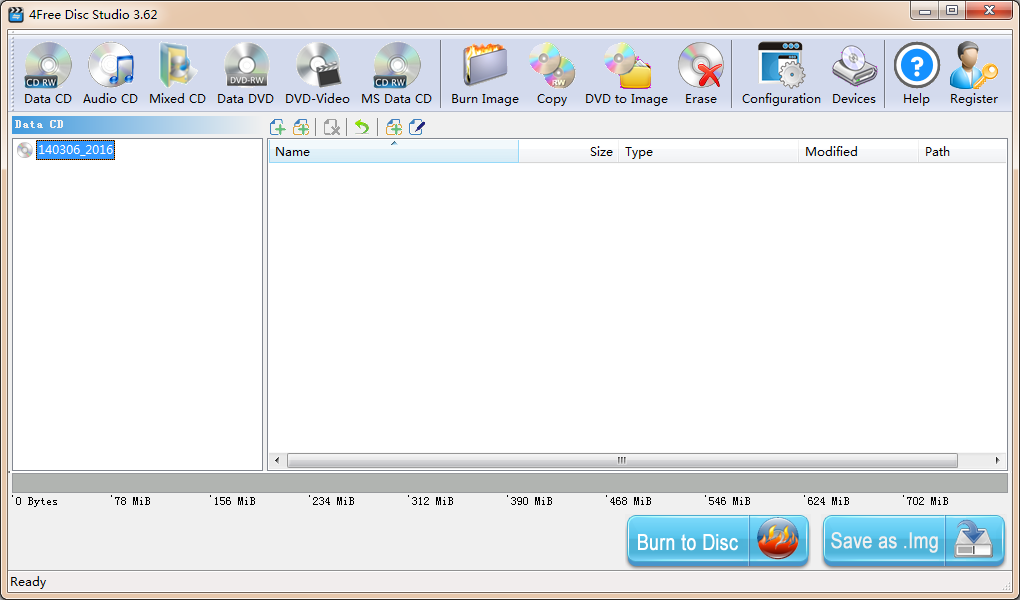Start a new Data CD project
1020x600 pixels.
click(x=47, y=74)
